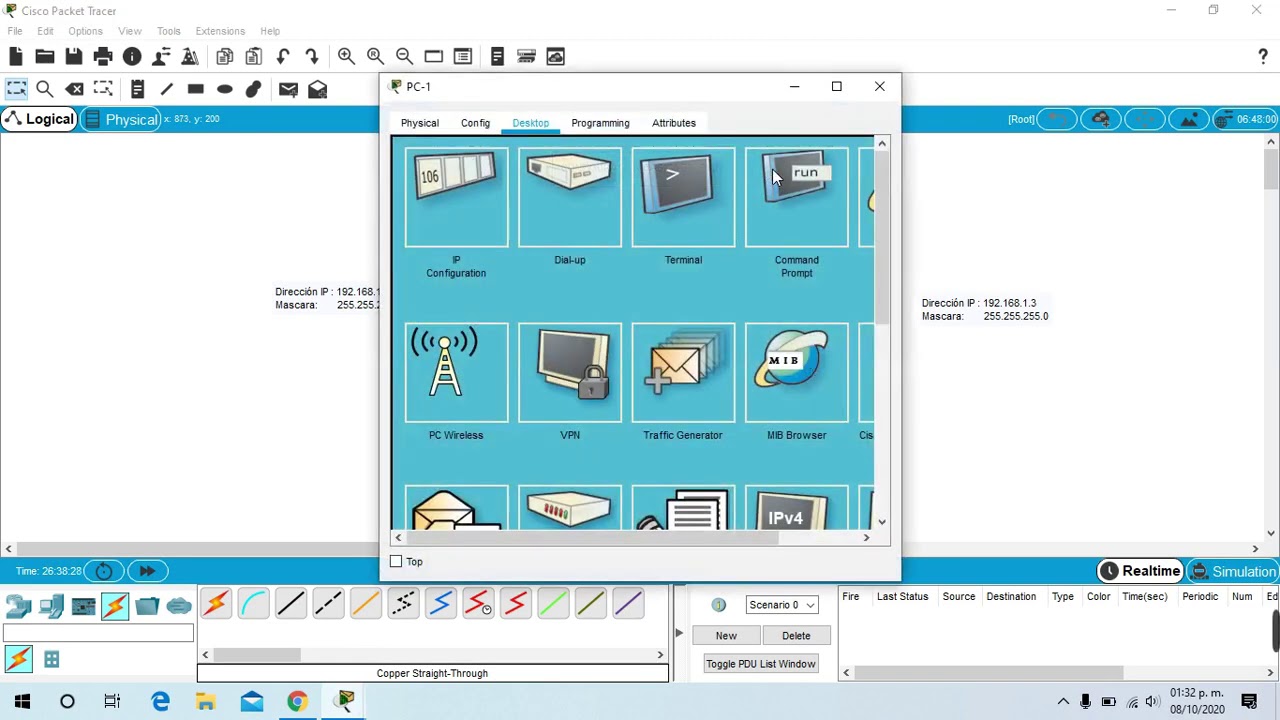
Task: Pick the copper cross-over dashed cable
Action: click(328, 604)
